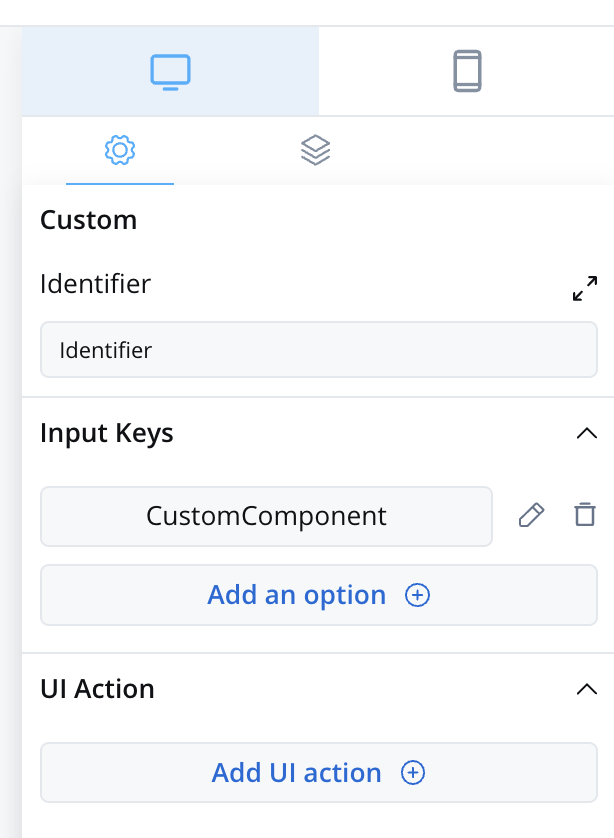Click the plus circle beside Add UI action
614x838 pixels.
[x=413, y=772]
